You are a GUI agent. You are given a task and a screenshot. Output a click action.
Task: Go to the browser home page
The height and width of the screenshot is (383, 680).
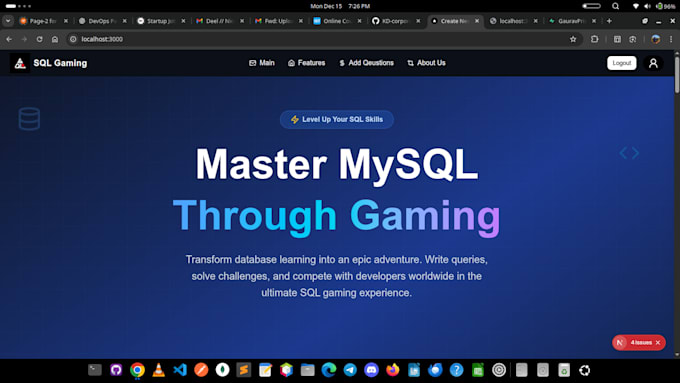click(55, 39)
